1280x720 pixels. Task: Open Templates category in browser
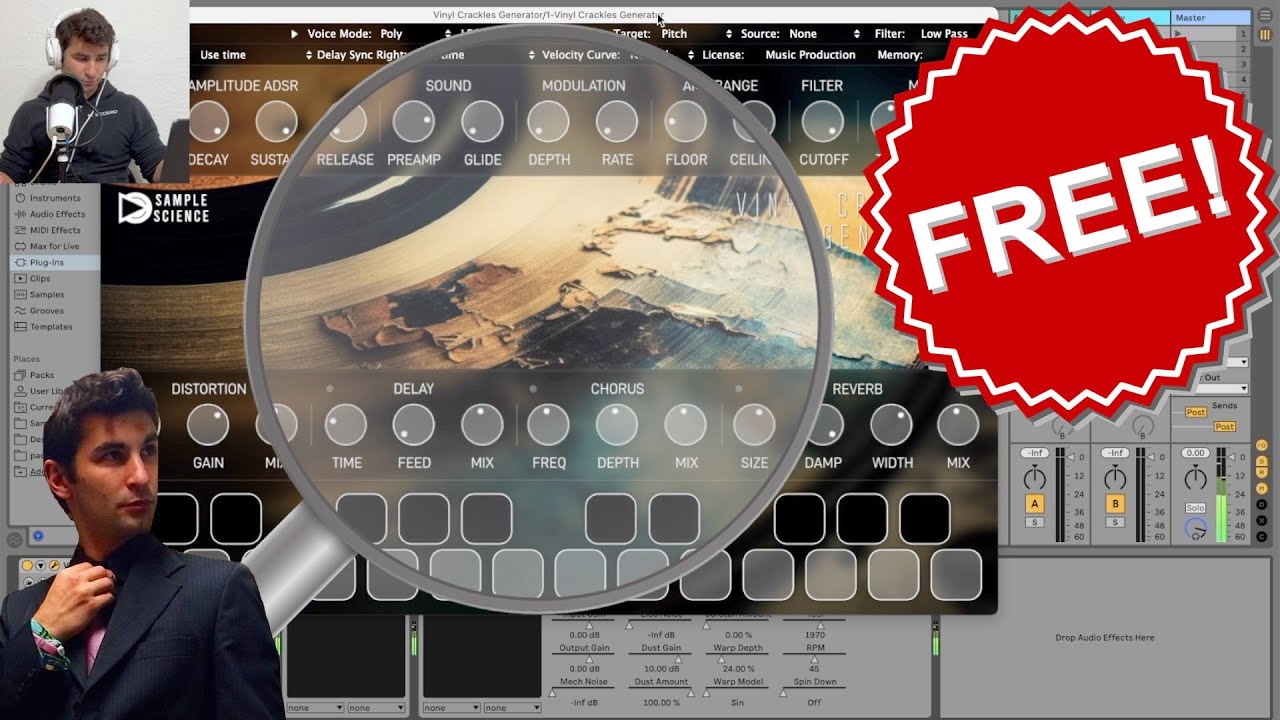[51, 327]
